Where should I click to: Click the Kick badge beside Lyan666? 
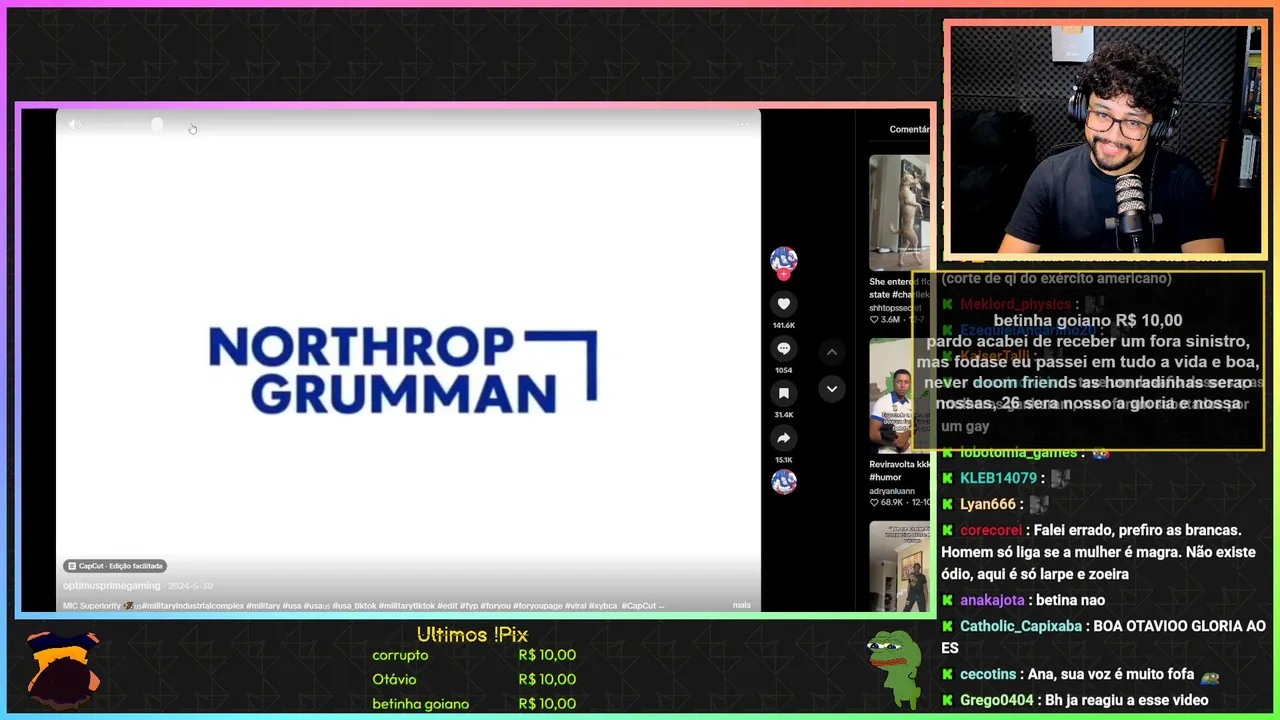coord(948,505)
